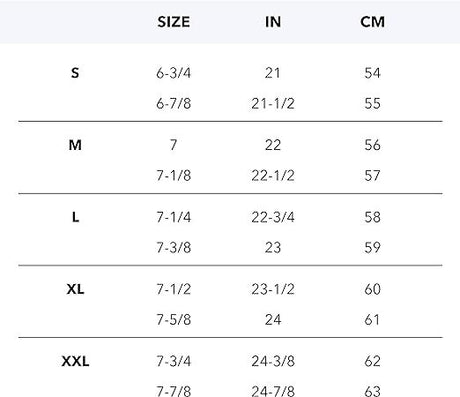This screenshot has width=460, height=397.
Task: Click the IN column header
Action: pyautogui.click(x=273, y=22)
